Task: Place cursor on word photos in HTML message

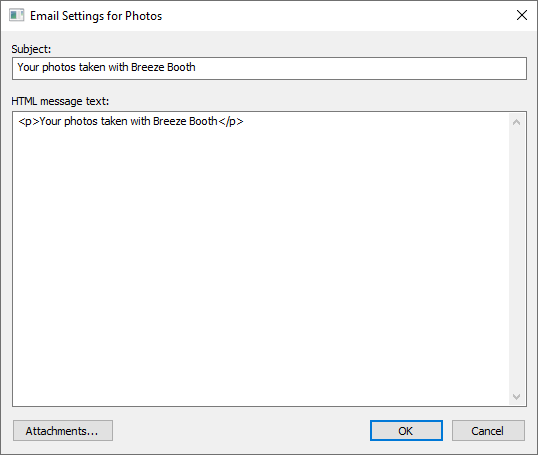Action: coord(81,121)
